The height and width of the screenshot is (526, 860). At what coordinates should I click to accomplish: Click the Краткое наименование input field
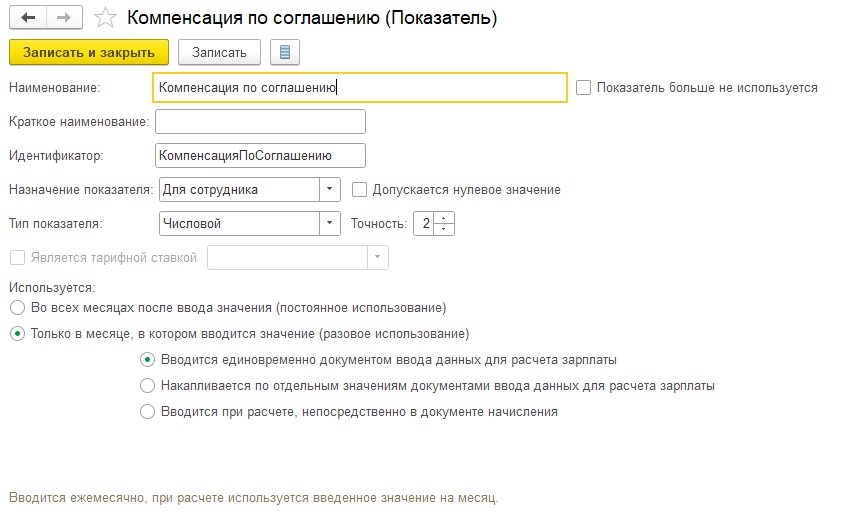pos(261,122)
